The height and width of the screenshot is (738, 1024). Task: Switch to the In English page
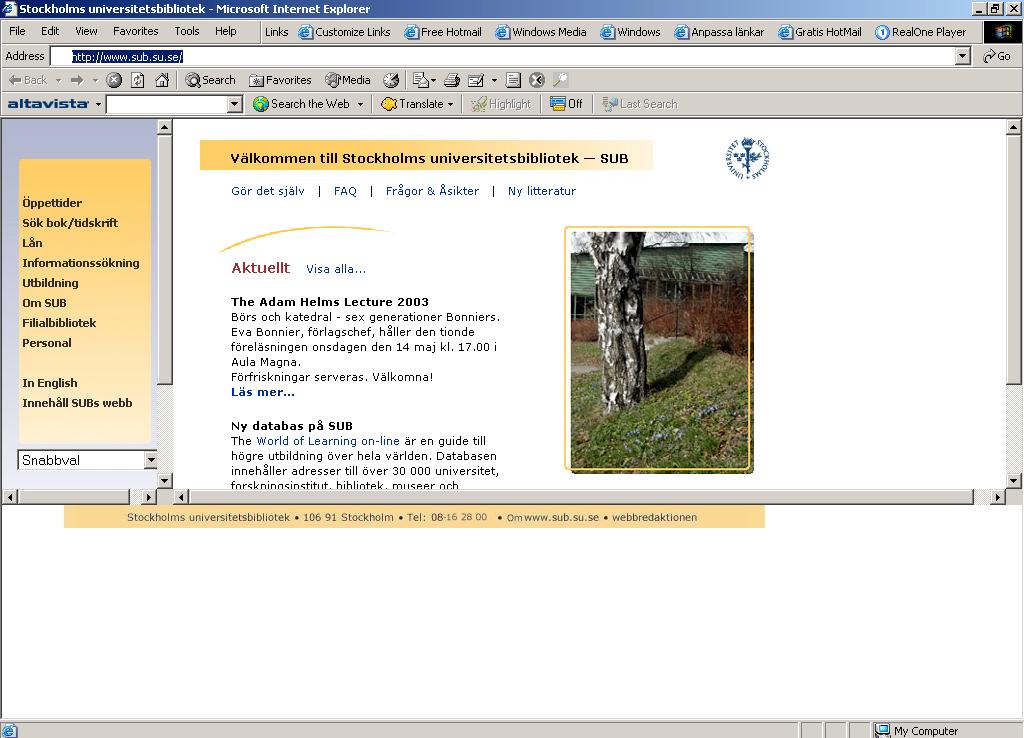pyautogui.click(x=50, y=383)
